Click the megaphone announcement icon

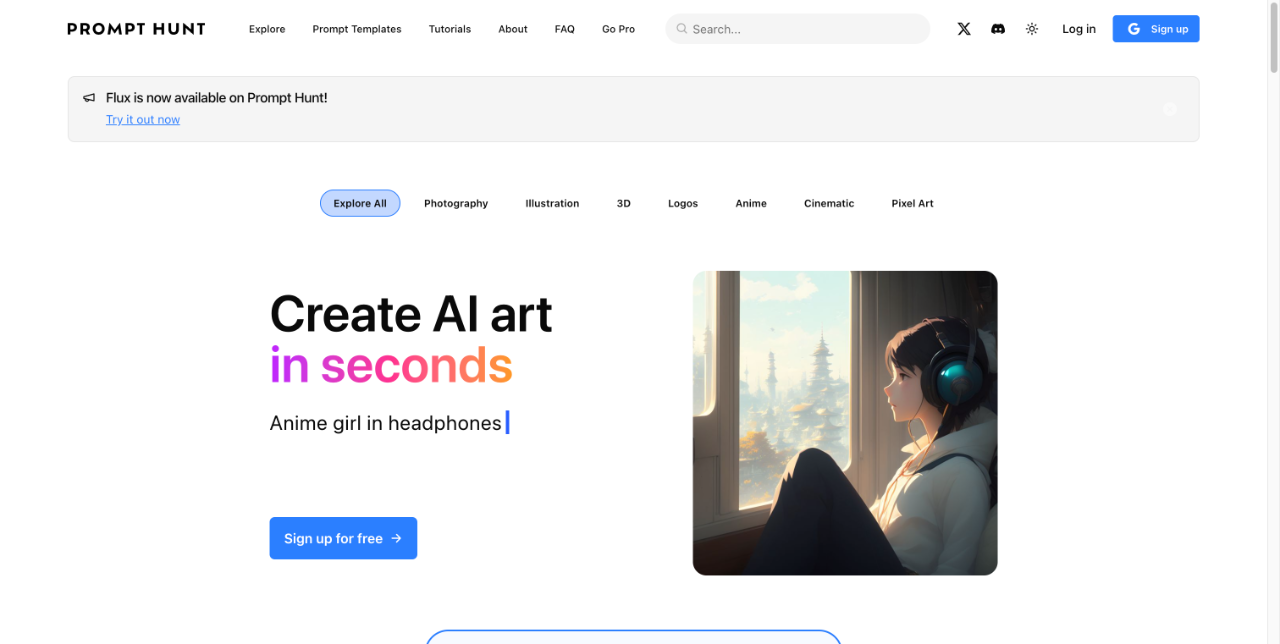pyautogui.click(x=89, y=98)
